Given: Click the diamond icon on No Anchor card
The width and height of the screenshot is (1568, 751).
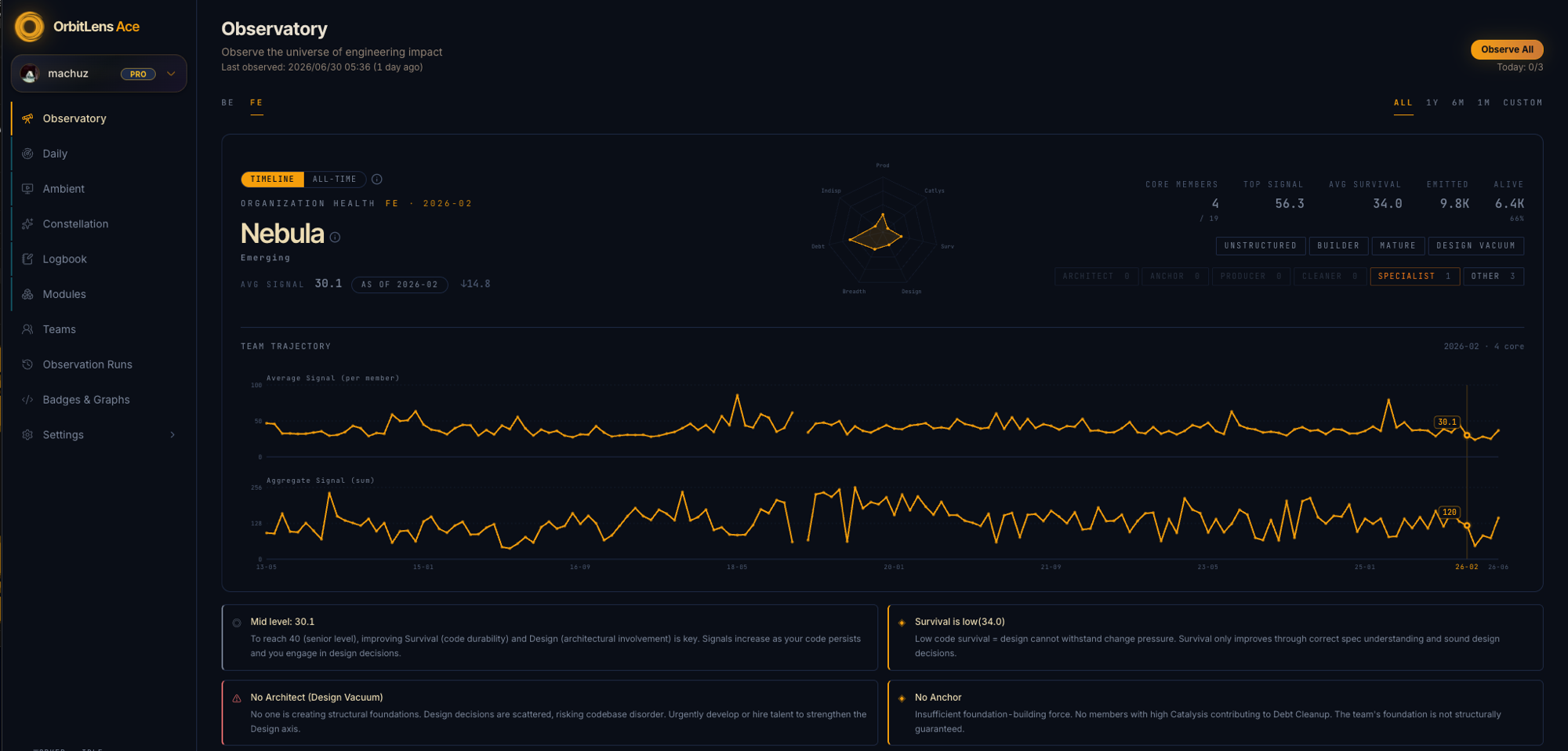Looking at the screenshot, I should coord(902,698).
